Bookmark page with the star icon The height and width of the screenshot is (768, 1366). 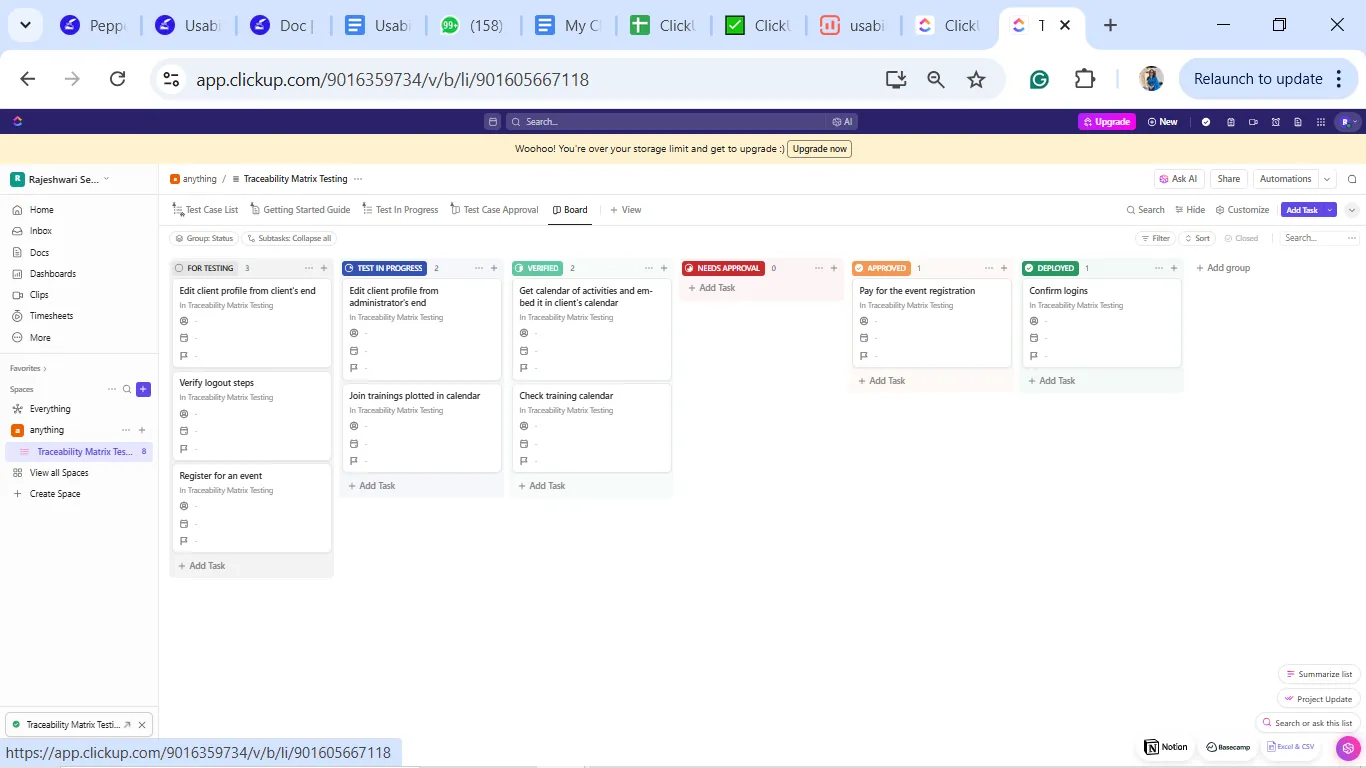click(976, 79)
